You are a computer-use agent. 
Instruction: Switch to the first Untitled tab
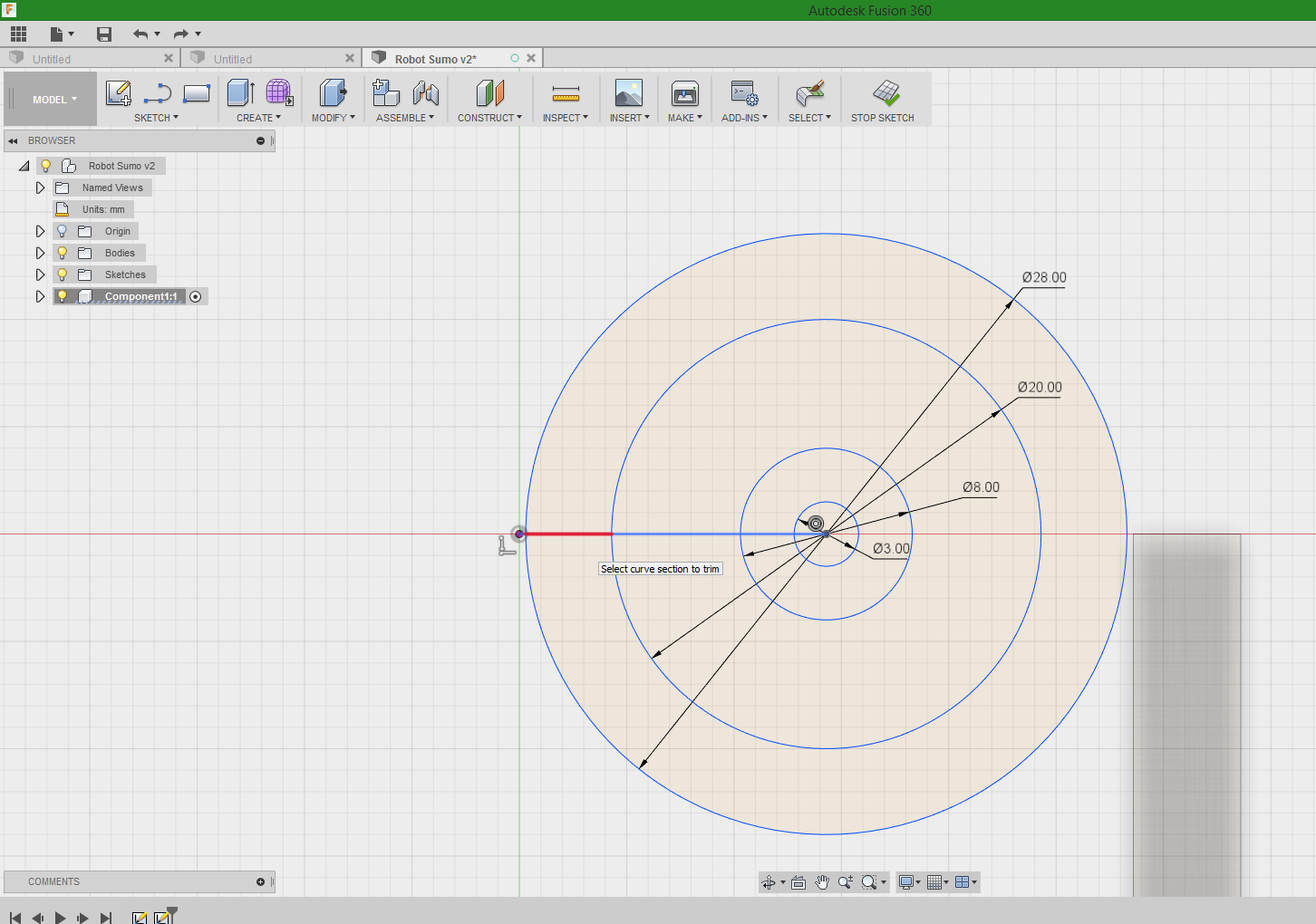pyautogui.click(x=52, y=59)
